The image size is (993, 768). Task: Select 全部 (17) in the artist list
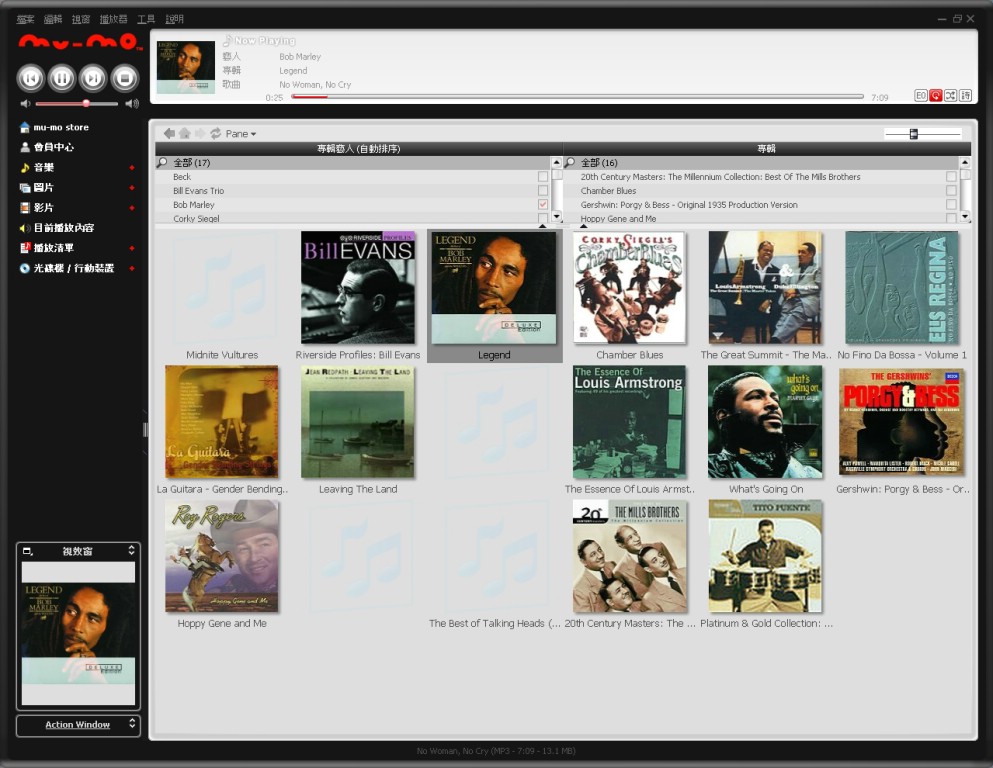tap(353, 163)
